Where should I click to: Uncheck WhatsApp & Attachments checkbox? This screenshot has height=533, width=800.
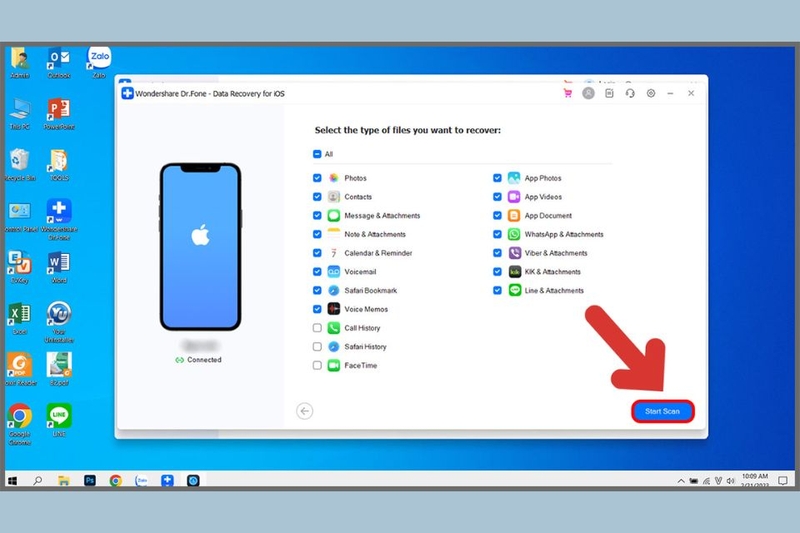(497, 234)
